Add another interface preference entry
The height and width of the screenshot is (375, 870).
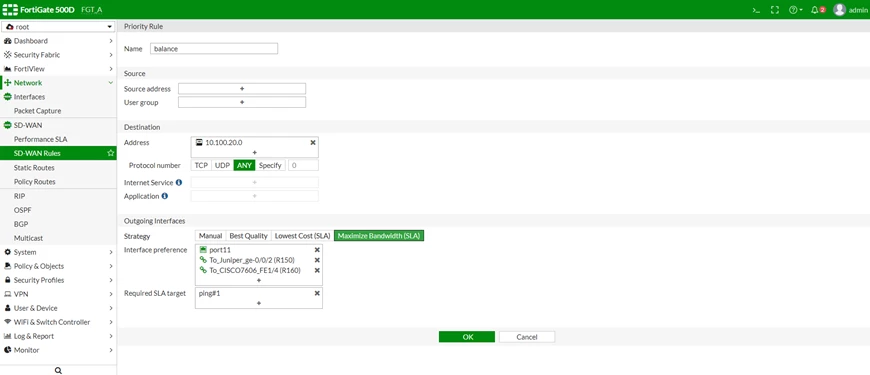pyautogui.click(x=259, y=280)
